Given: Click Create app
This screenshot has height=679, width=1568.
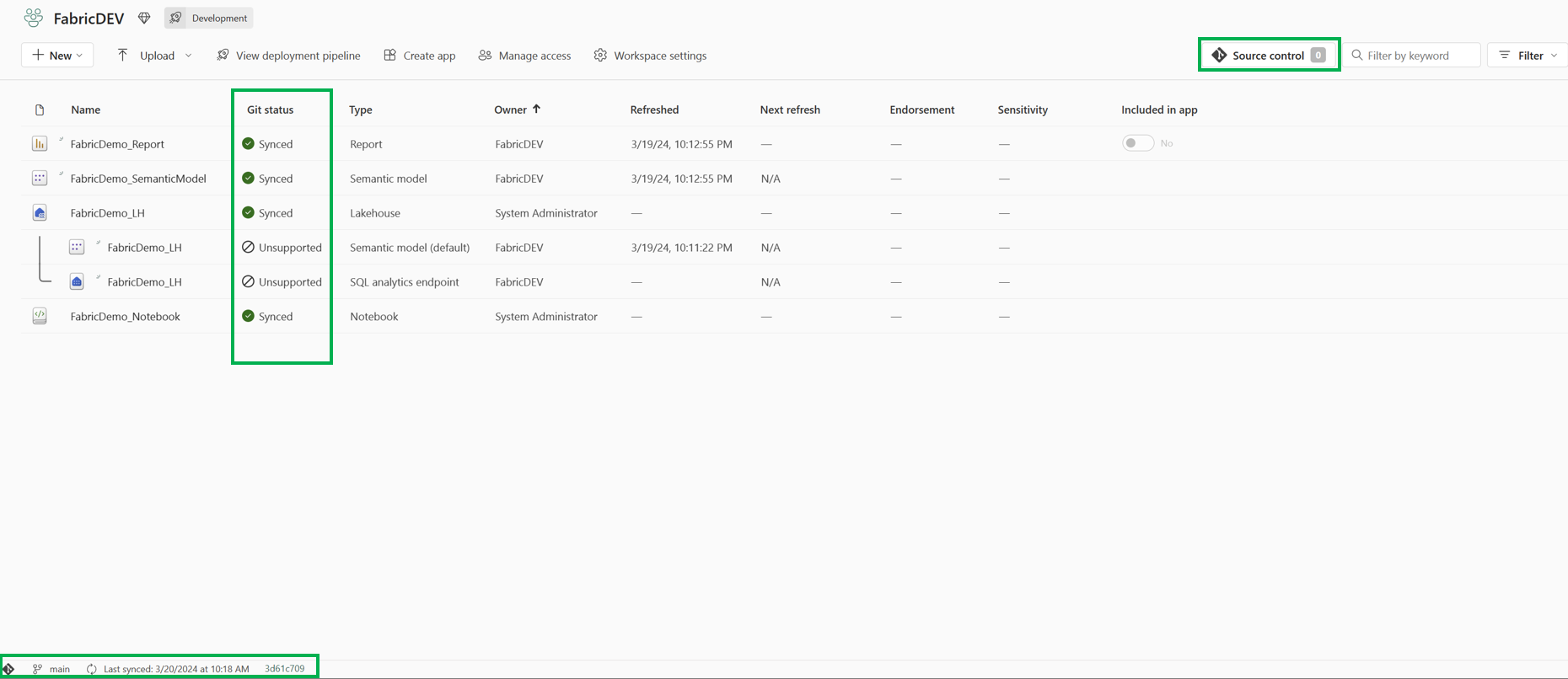Looking at the screenshot, I should click(x=420, y=56).
